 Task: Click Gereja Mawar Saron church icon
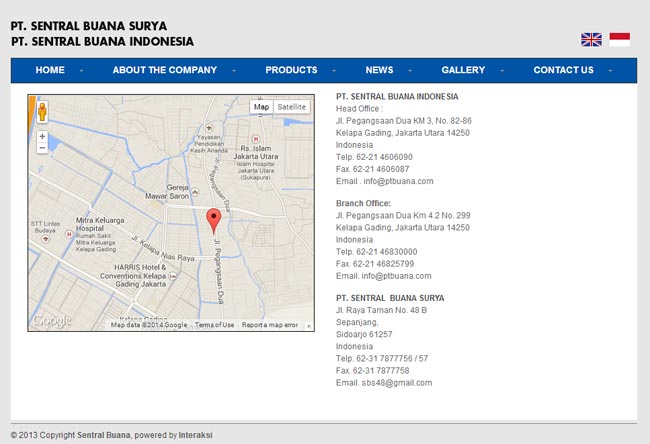(x=195, y=192)
